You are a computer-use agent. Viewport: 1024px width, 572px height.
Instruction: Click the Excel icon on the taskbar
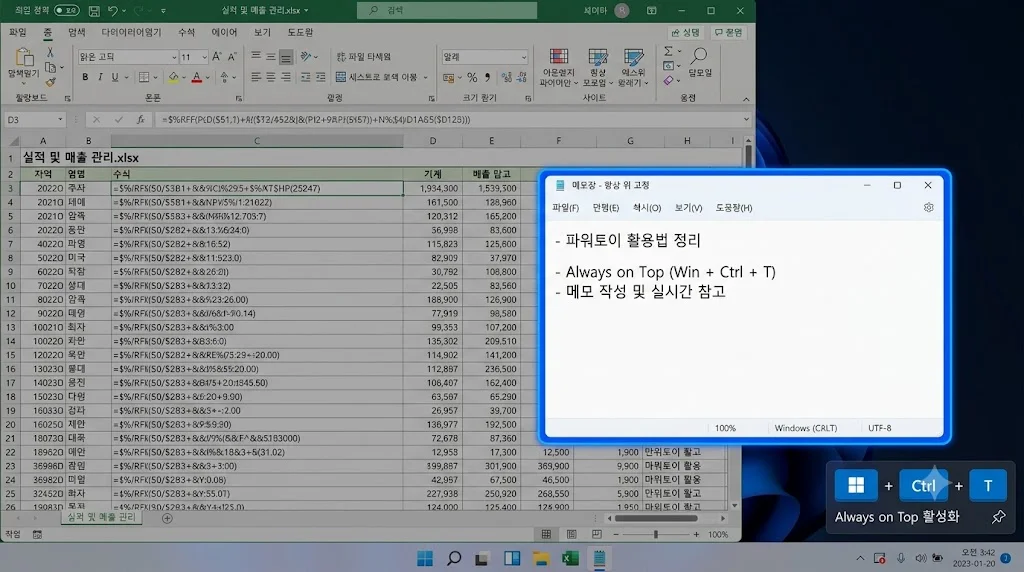(x=570, y=558)
